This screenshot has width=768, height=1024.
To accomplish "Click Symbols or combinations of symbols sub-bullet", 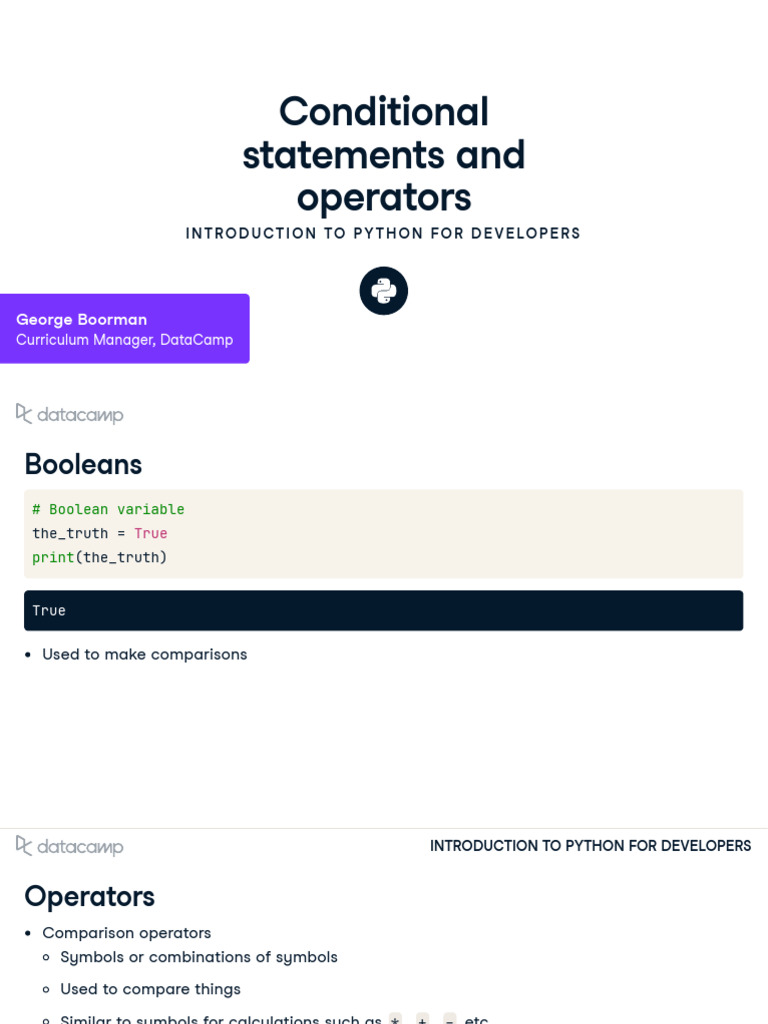I will click(x=199, y=957).
